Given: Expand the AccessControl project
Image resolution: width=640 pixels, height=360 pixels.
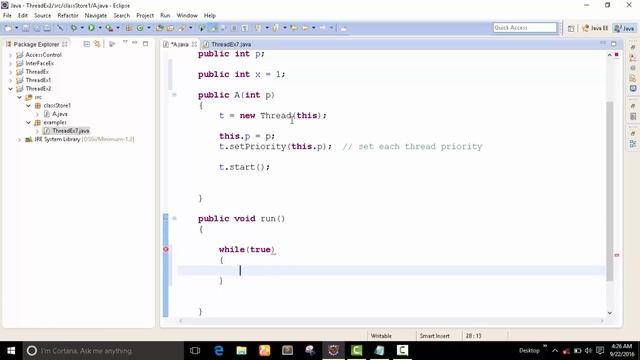Looking at the screenshot, I should pyautogui.click(x=11, y=55).
